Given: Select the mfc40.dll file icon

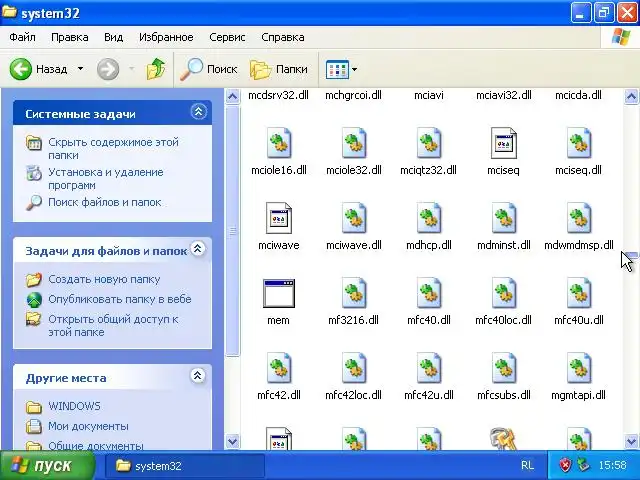Looking at the screenshot, I should click(x=429, y=293).
